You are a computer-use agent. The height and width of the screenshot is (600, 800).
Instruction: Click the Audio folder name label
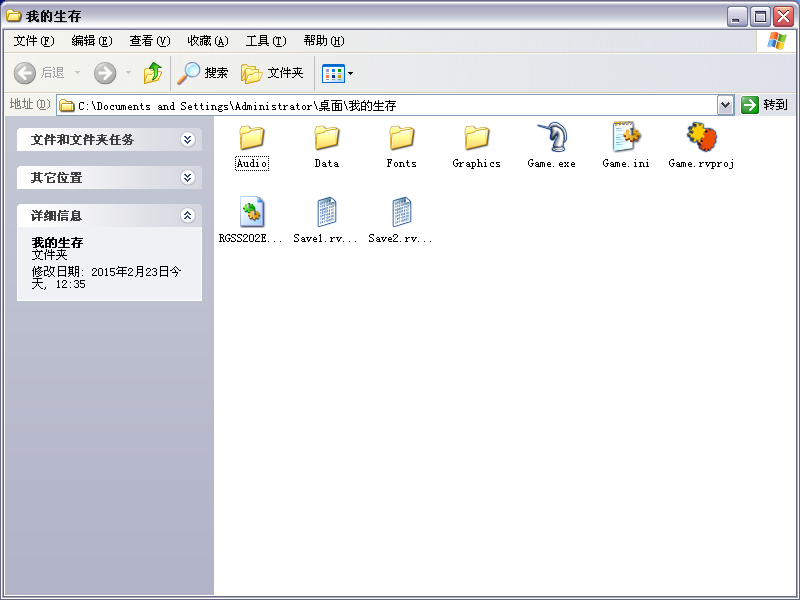pos(252,163)
